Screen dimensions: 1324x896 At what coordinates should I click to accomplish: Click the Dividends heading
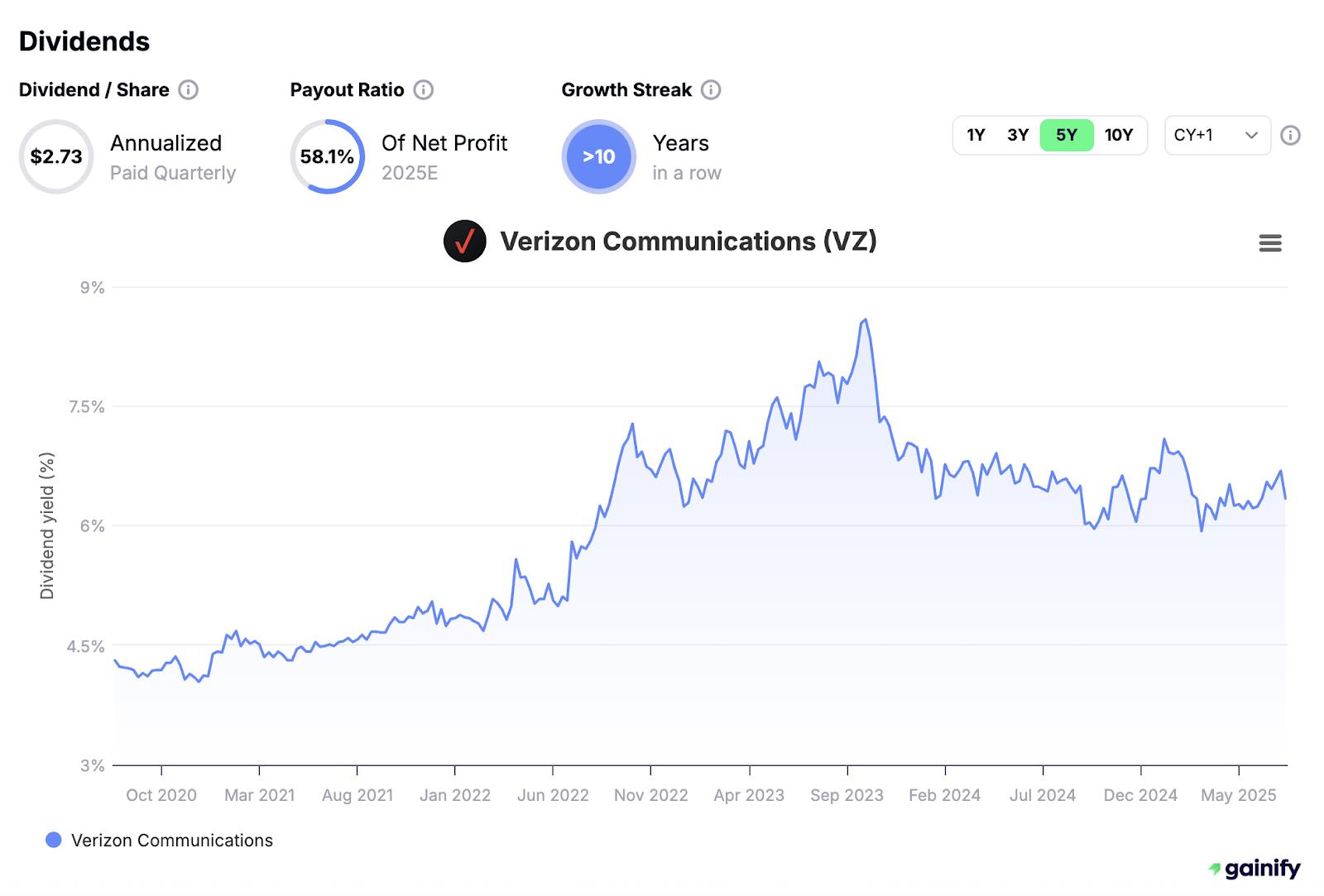pos(84,41)
